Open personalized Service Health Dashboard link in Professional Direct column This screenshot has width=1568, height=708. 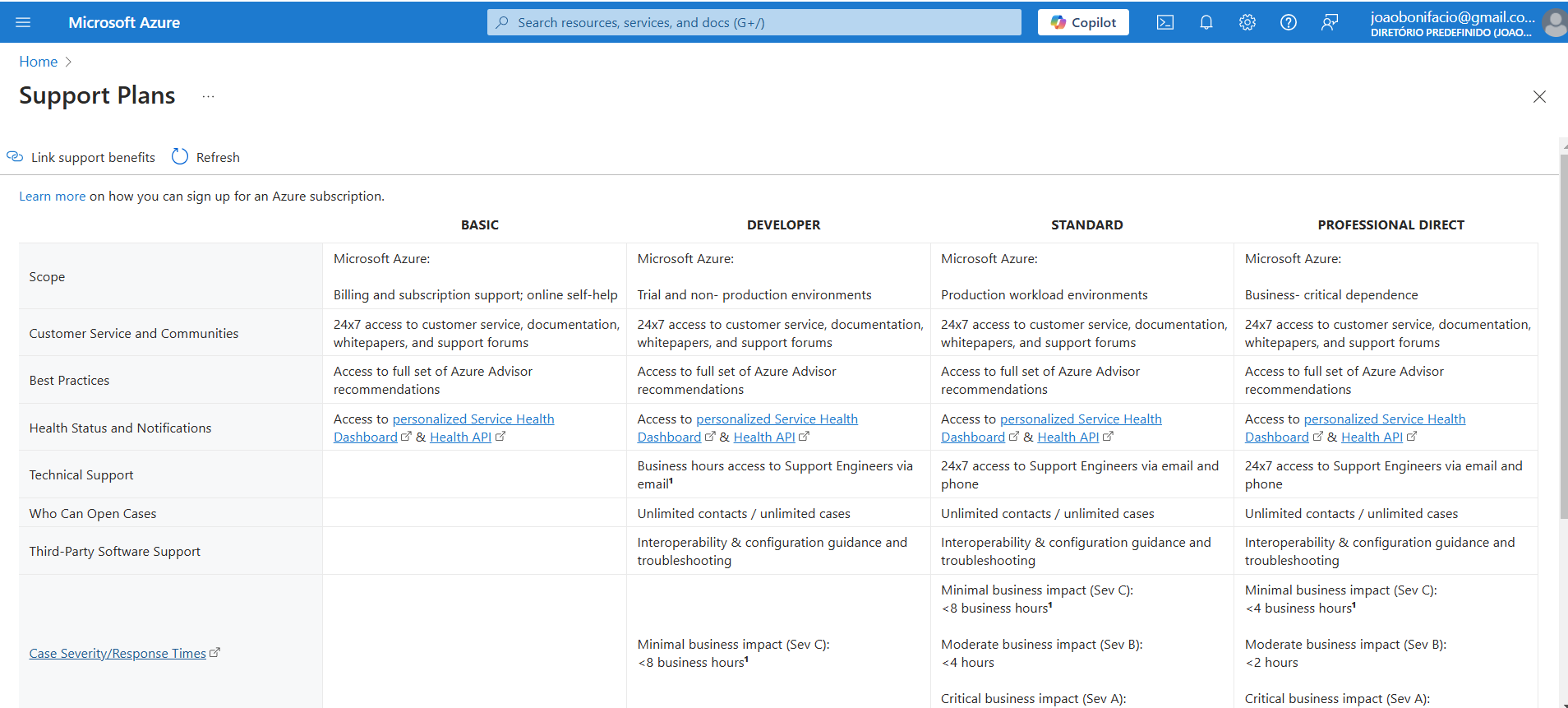pos(1356,428)
